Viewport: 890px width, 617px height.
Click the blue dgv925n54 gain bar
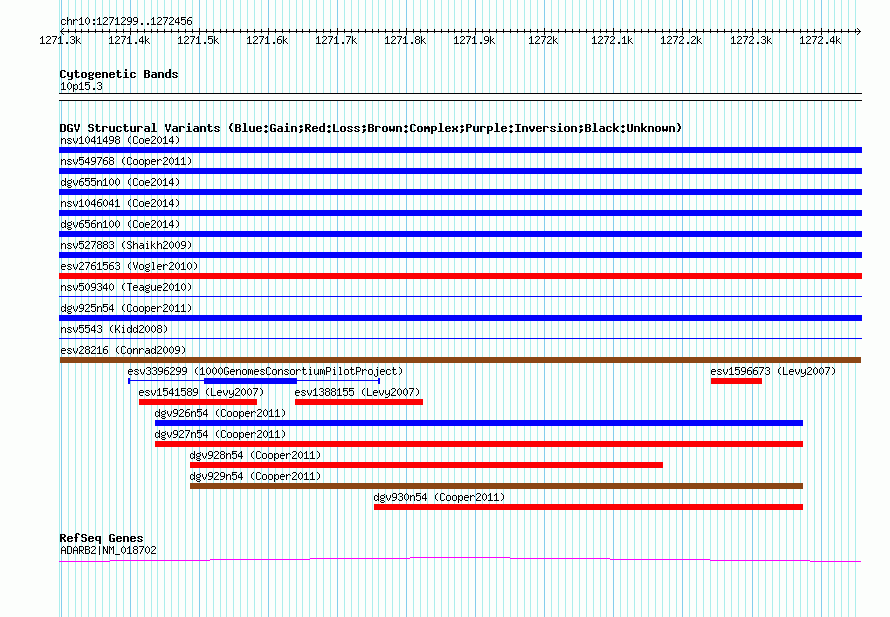click(x=460, y=318)
